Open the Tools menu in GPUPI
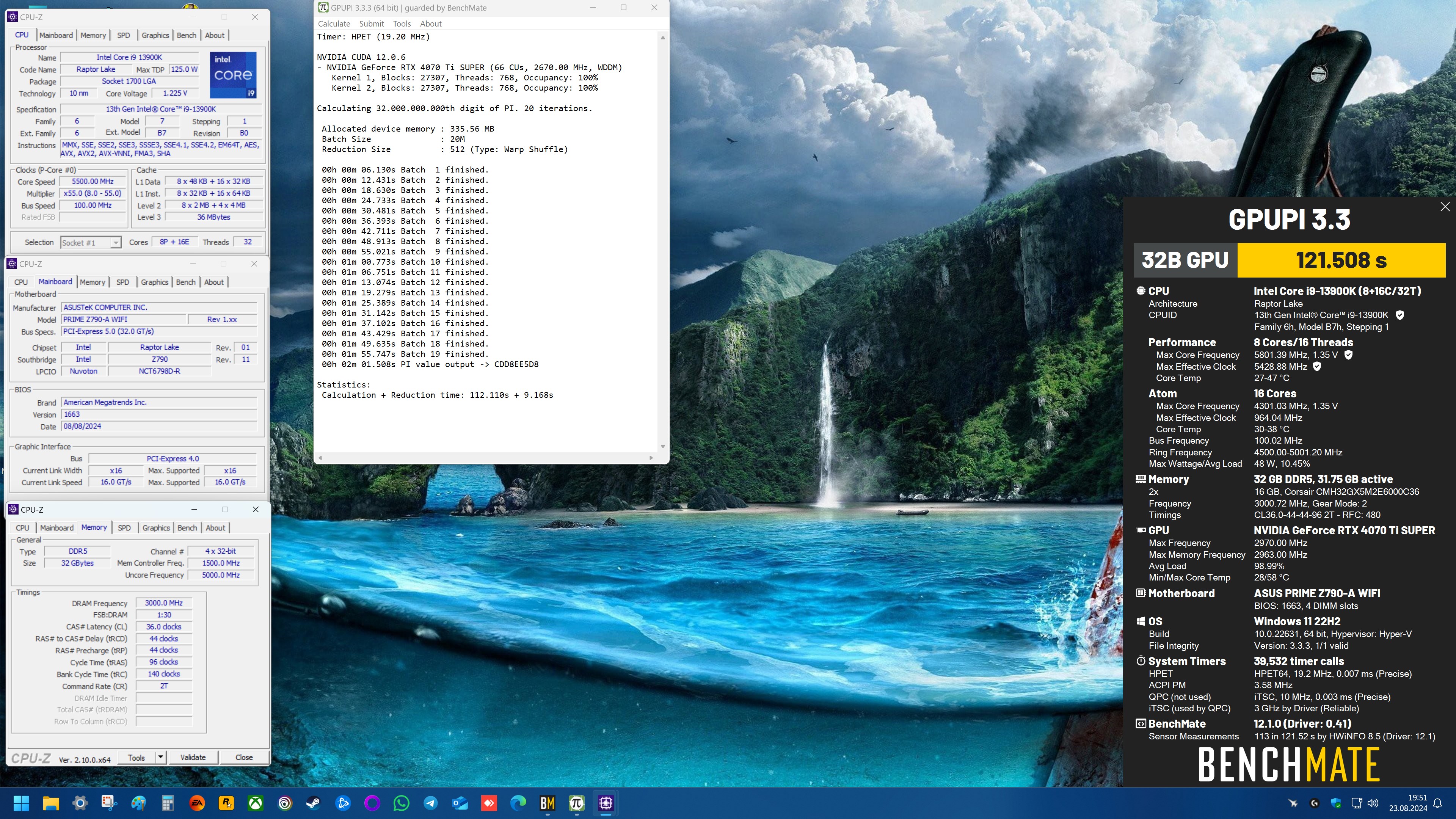 click(x=402, y=24)
